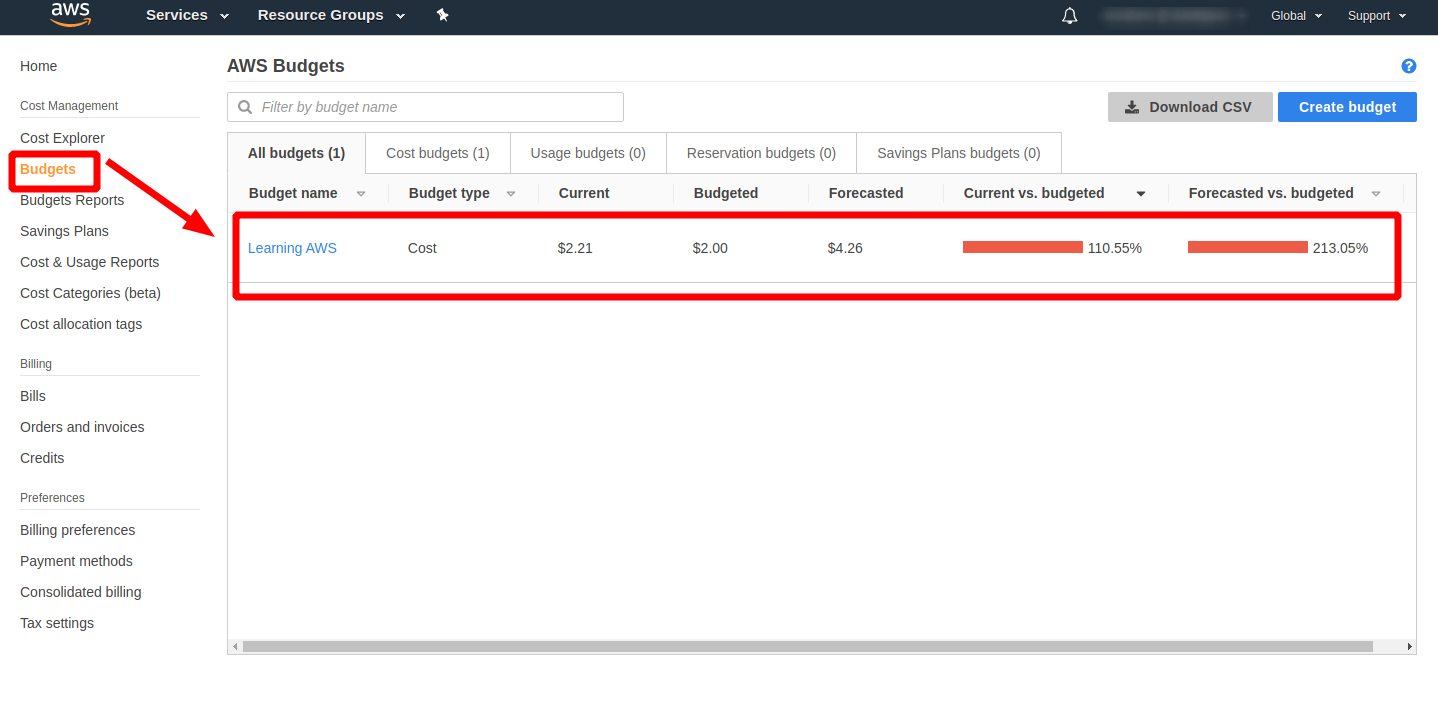Go to Home in sidebar
The height and width of the screenshot is (702, 1438).
click(x=38, y=66)
